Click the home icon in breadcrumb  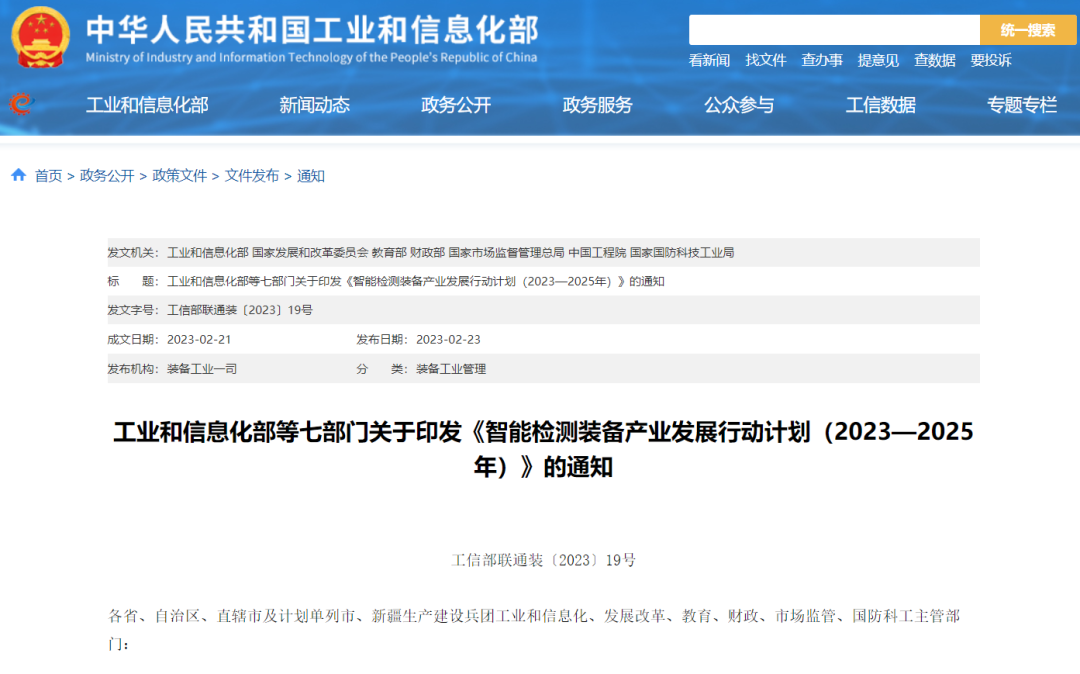(x=19, y=175)
